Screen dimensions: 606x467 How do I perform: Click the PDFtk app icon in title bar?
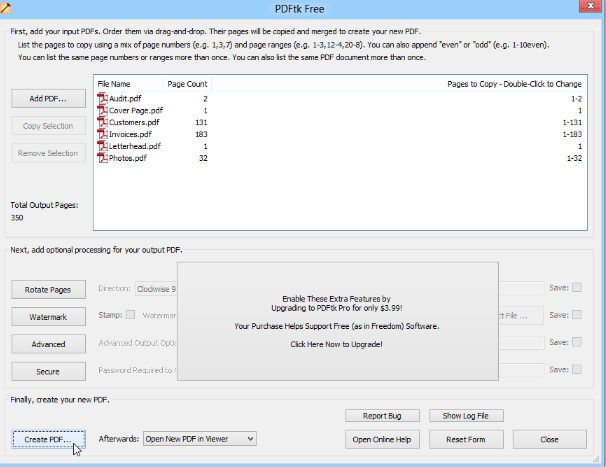pyautogui.click(x=8, y=8)
